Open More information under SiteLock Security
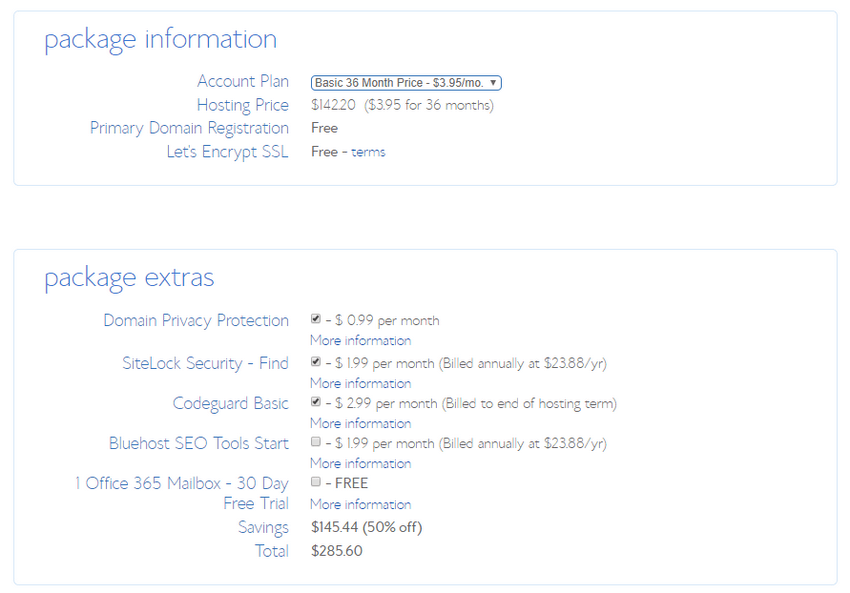This screenshot has width=850, height=593. (x=360, y=384)
